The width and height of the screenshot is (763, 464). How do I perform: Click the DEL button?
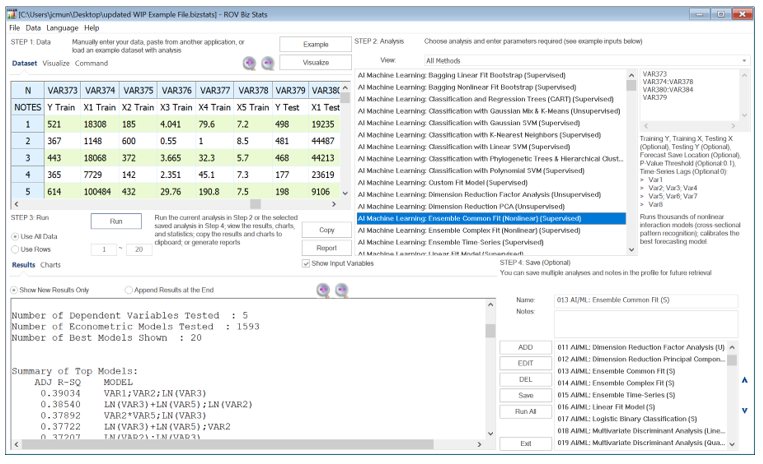pos(526,379)
